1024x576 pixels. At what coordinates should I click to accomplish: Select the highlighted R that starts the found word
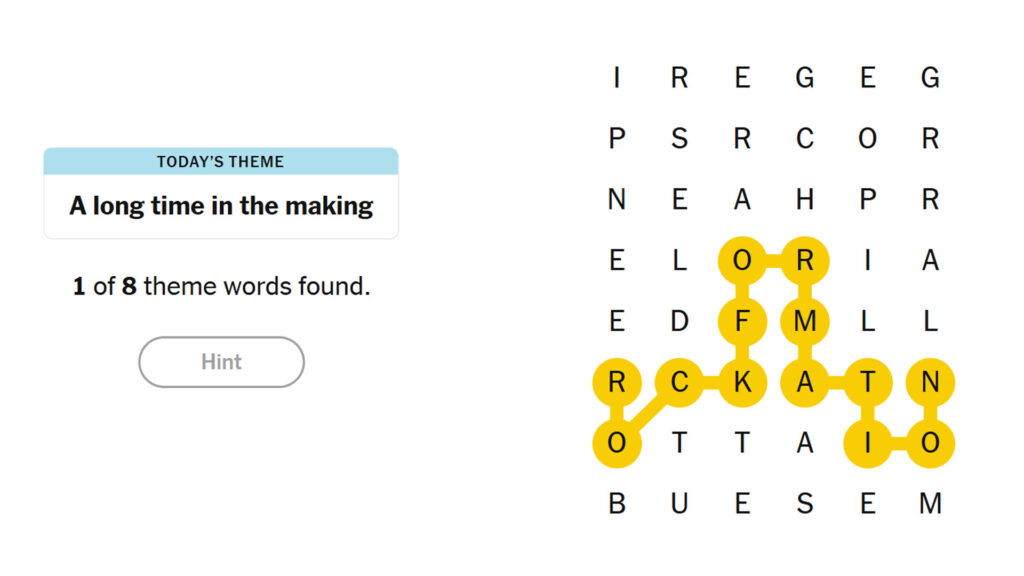[x=615, y=381]
